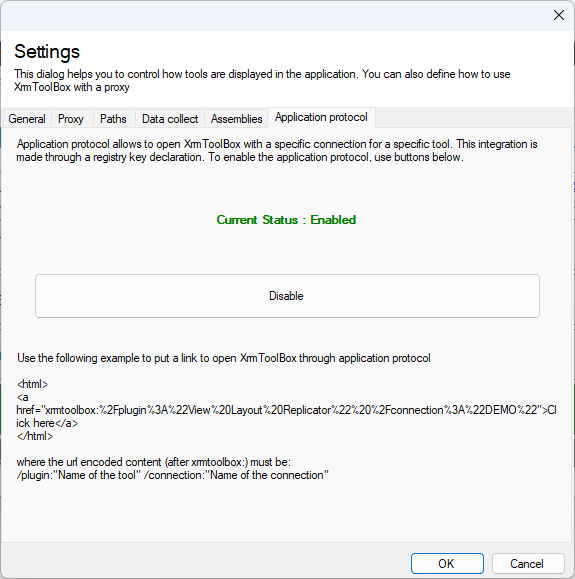
Task: Select the Application protocol tab
Action: pyautogui.click(x=321, y=117)
